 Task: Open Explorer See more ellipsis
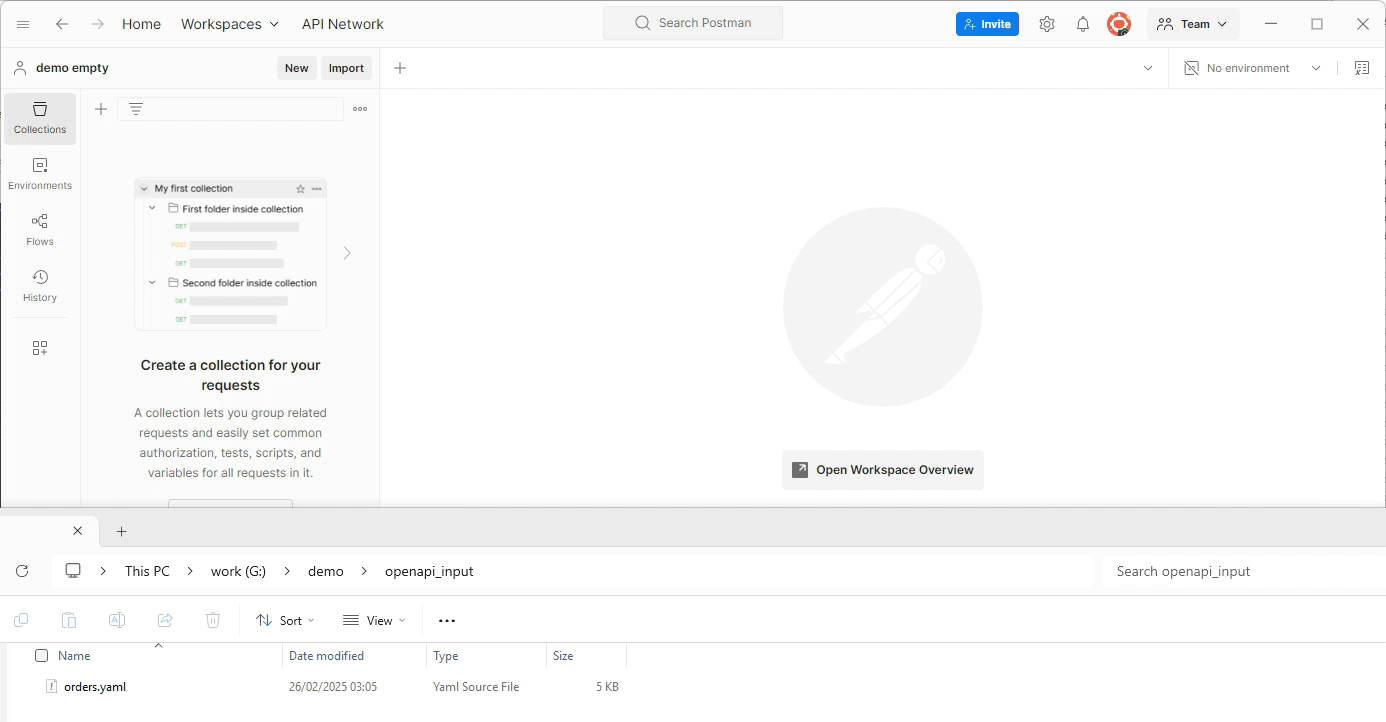447,620
